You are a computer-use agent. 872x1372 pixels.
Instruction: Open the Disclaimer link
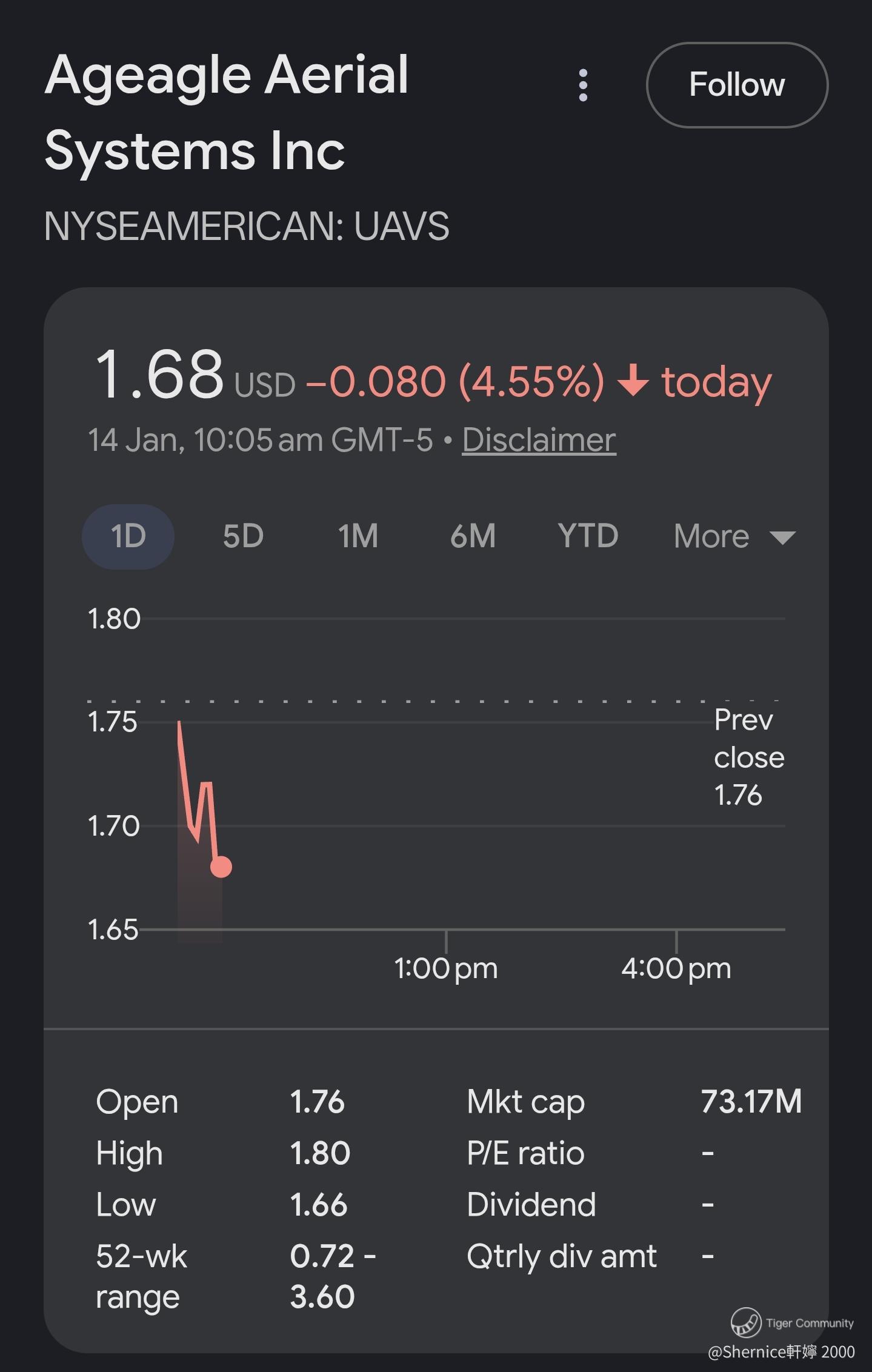539,440
